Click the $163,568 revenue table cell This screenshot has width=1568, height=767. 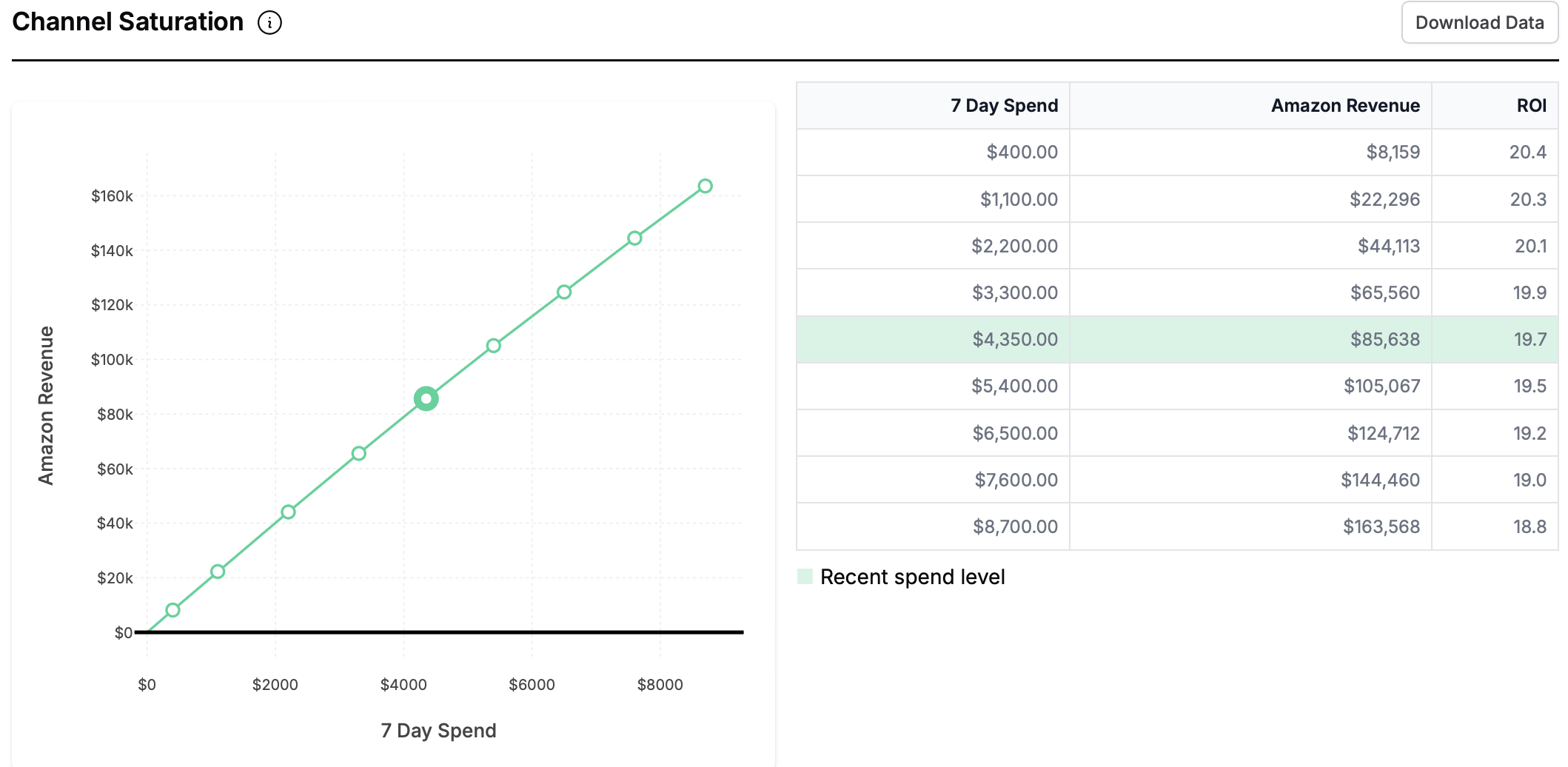point(1381,527)
